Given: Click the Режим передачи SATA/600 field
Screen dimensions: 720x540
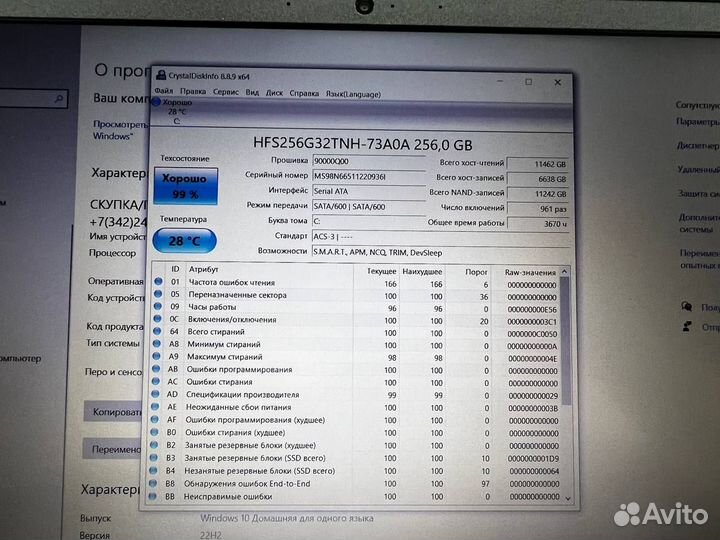Looking at the screenshot, I should pos(369,207).
